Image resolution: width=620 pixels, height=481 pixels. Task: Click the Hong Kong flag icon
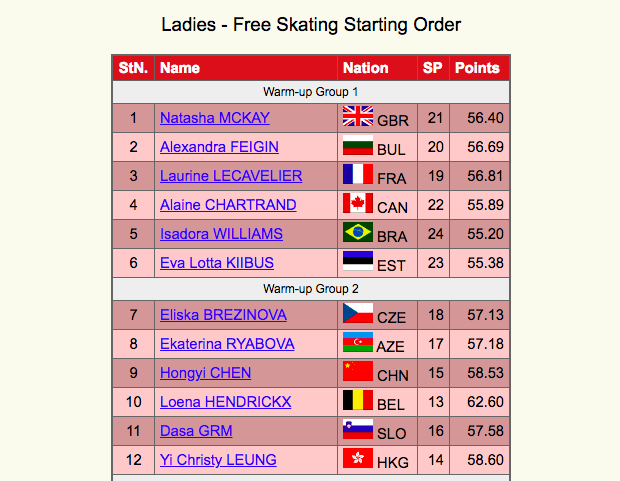[x=357, y=458]
